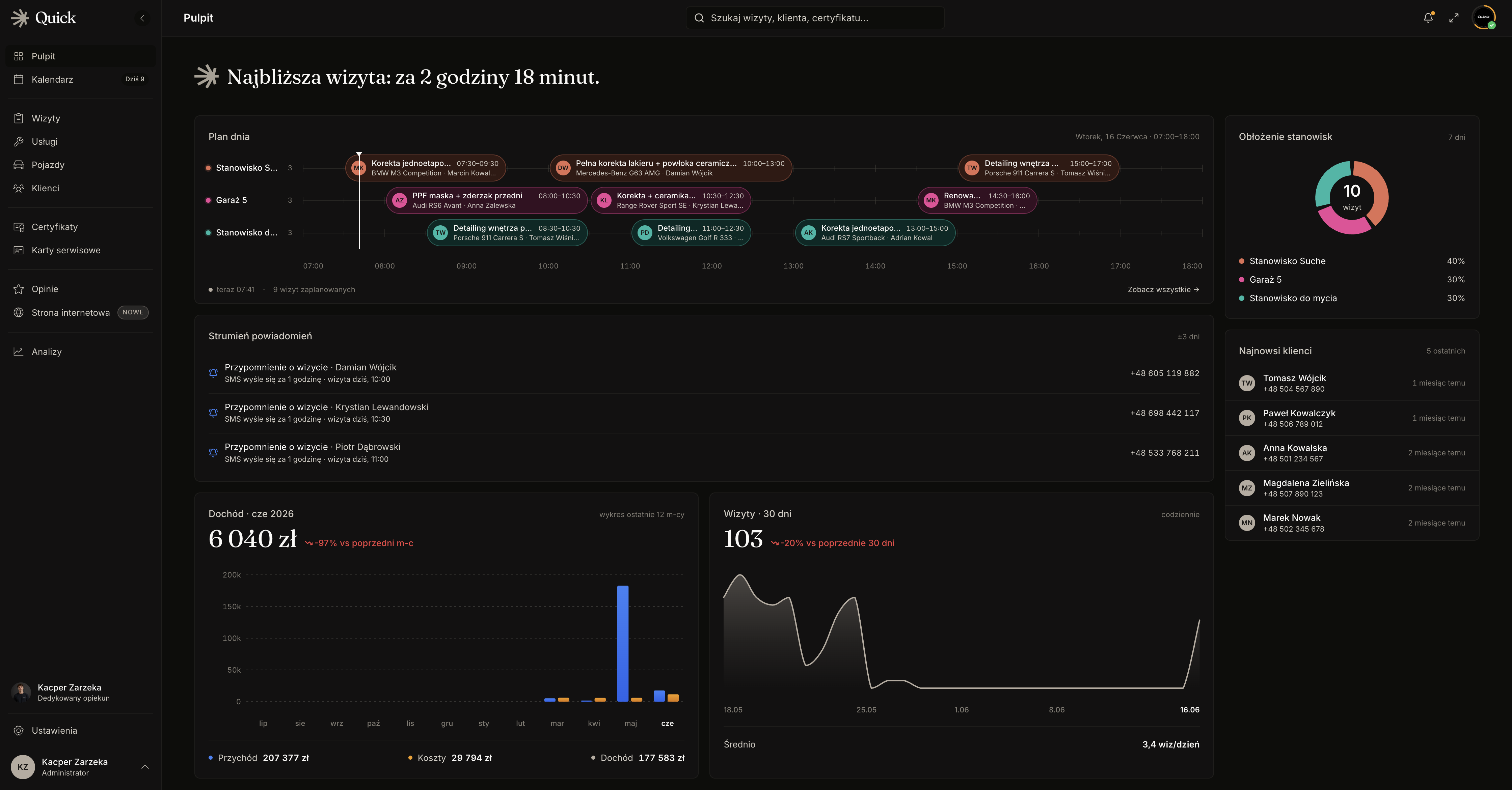The image size is (1512, 790).
Task: Click the KL avatar on Range Rover visit
Action: [603, 200]
